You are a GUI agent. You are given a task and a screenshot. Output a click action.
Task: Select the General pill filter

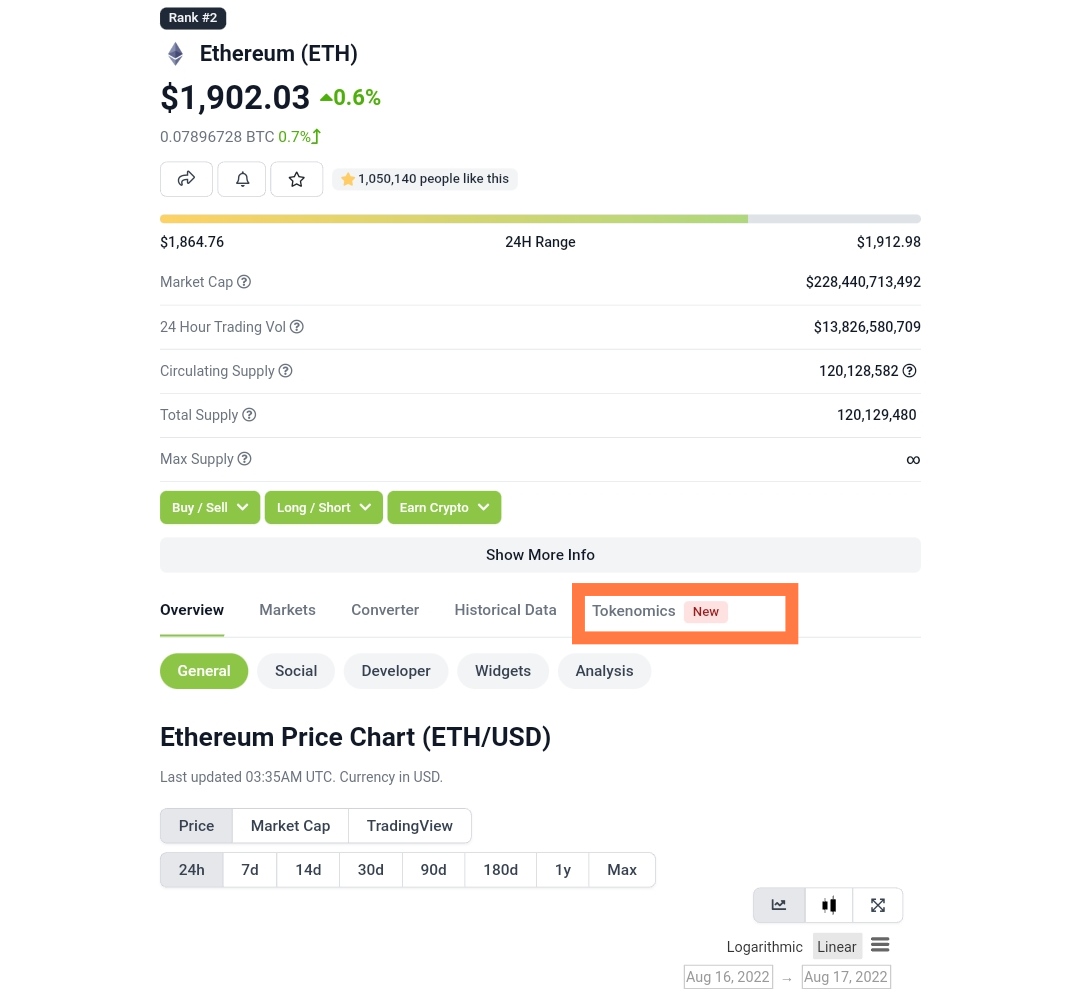coord(204,671)
